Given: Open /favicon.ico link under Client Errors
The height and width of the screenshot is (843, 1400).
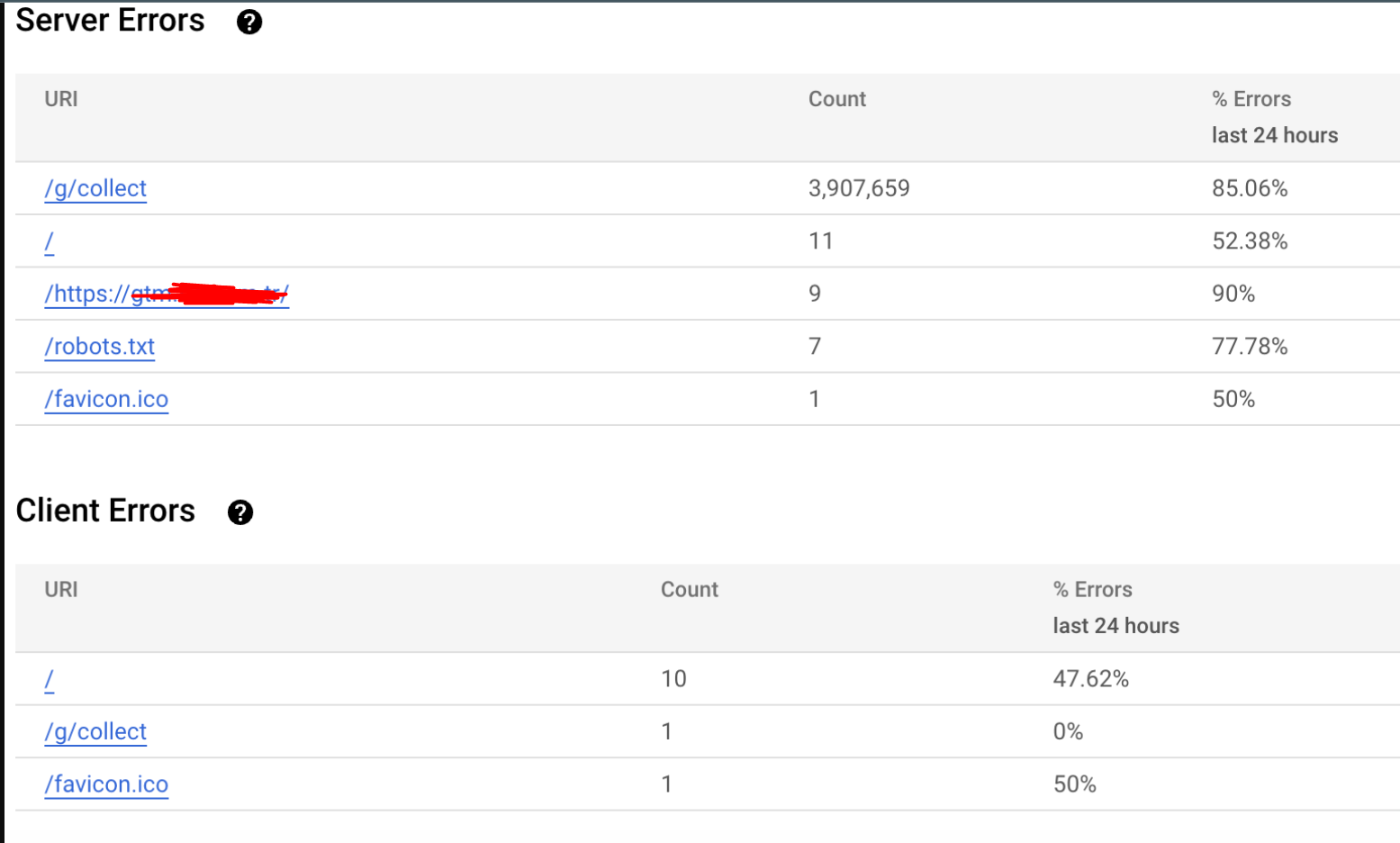Looking at the screenshot, I should pos(106,784).
